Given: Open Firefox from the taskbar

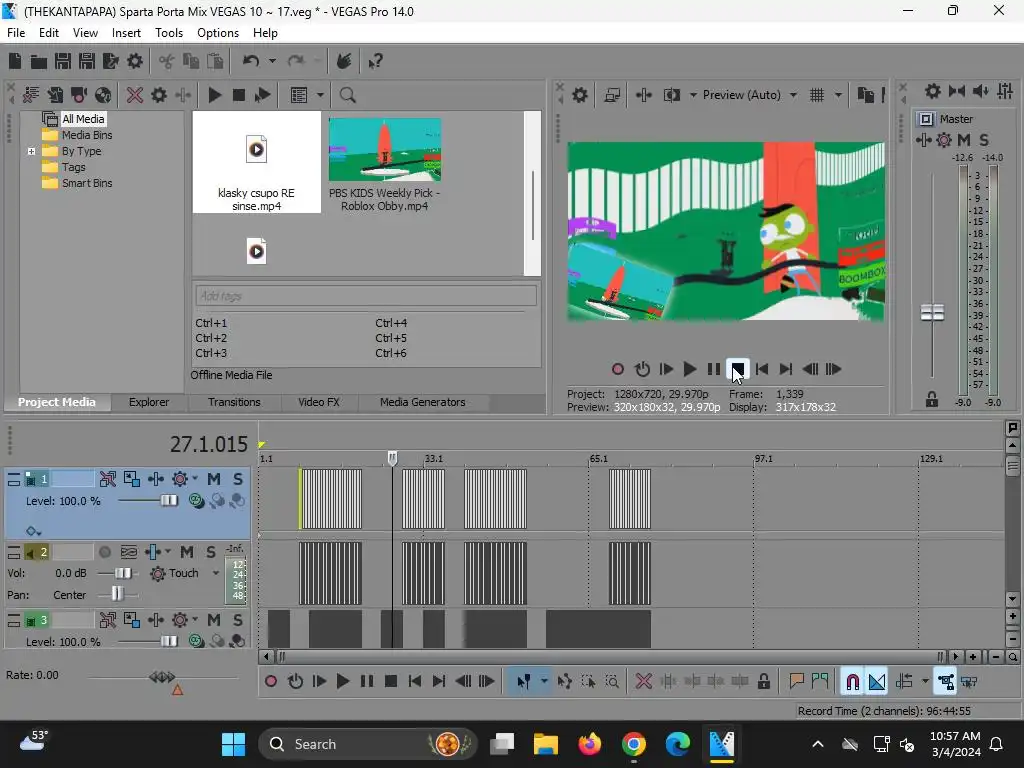Looking at the screenshot, I should (x=590, y=744).
